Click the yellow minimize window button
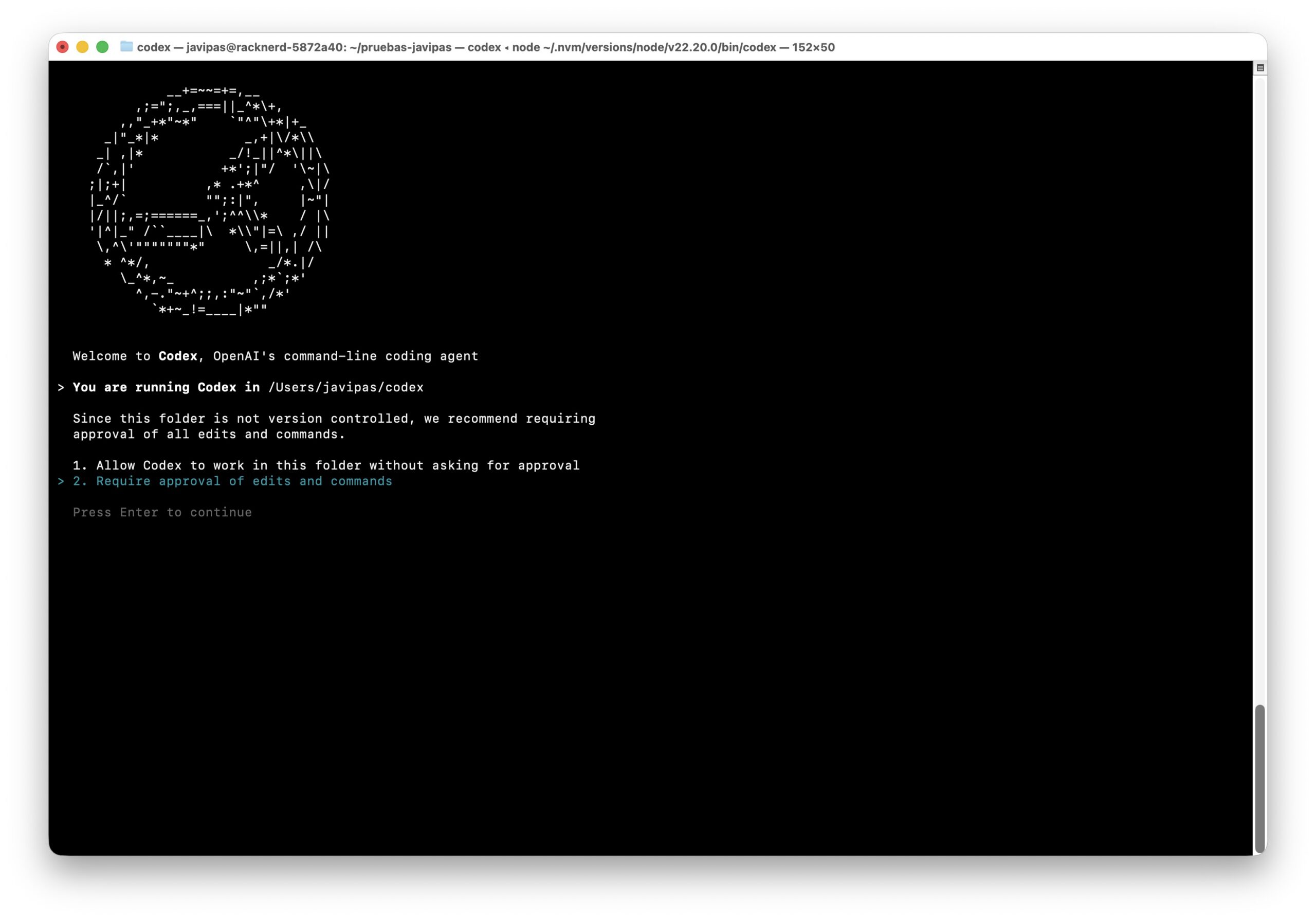The height and width of the screenshot is (920, 1316). (x=83, y=47)
